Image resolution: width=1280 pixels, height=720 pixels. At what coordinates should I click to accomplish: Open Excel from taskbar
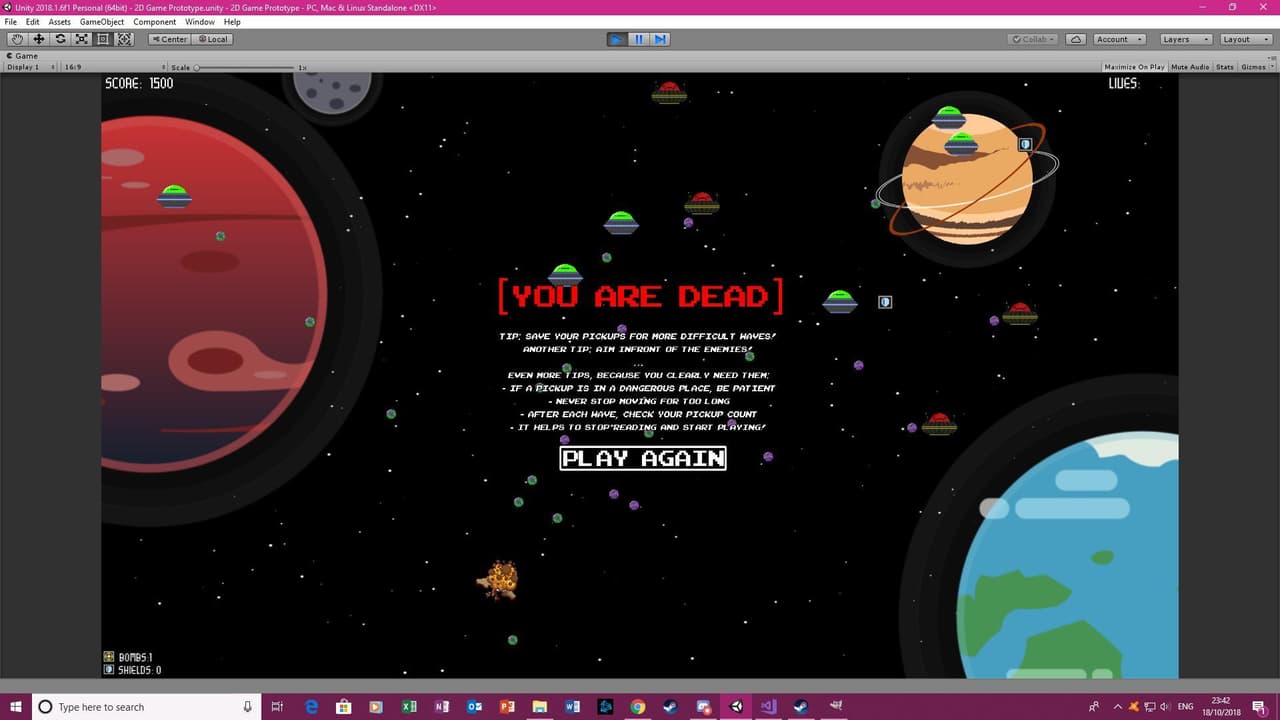click(409, 707)
